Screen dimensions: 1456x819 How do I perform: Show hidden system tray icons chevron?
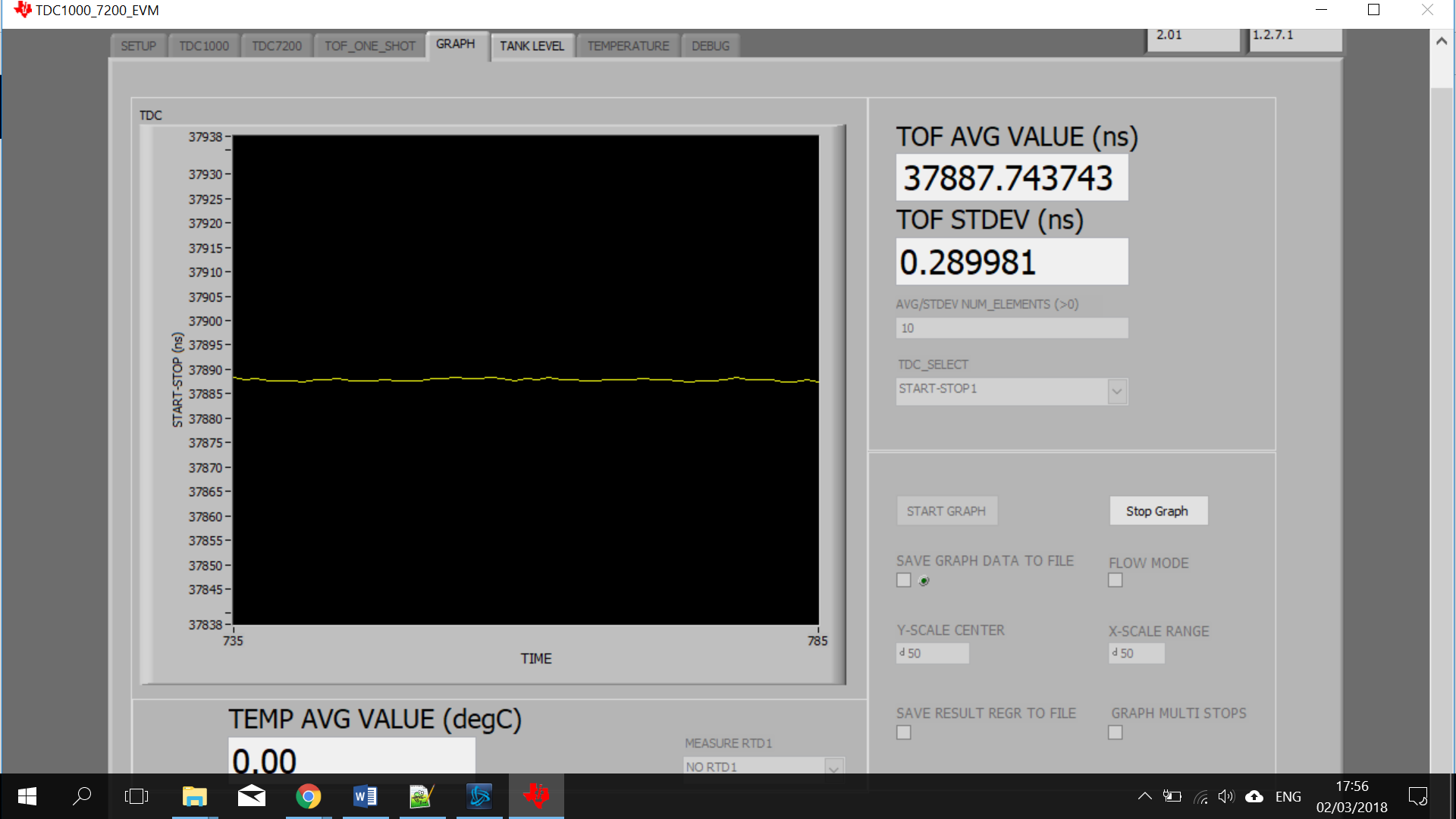(x=1144, y=796)
